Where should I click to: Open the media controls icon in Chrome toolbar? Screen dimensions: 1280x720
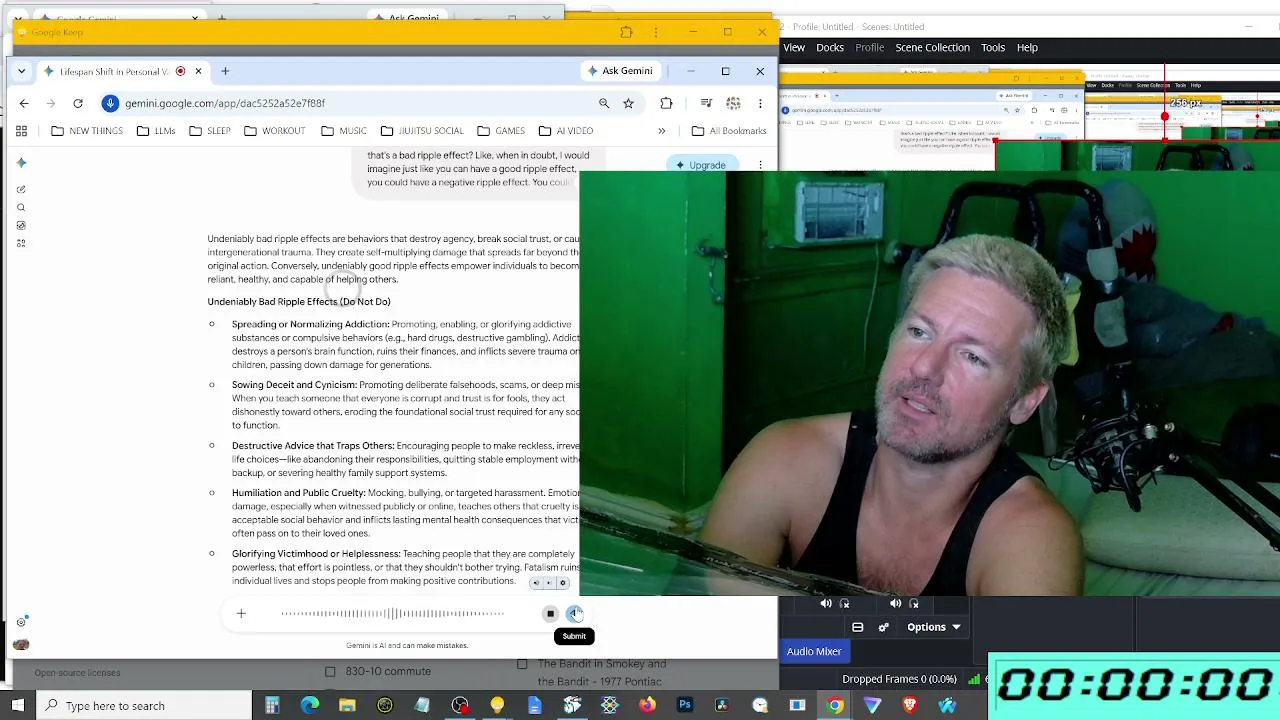(x=706, y=103)
